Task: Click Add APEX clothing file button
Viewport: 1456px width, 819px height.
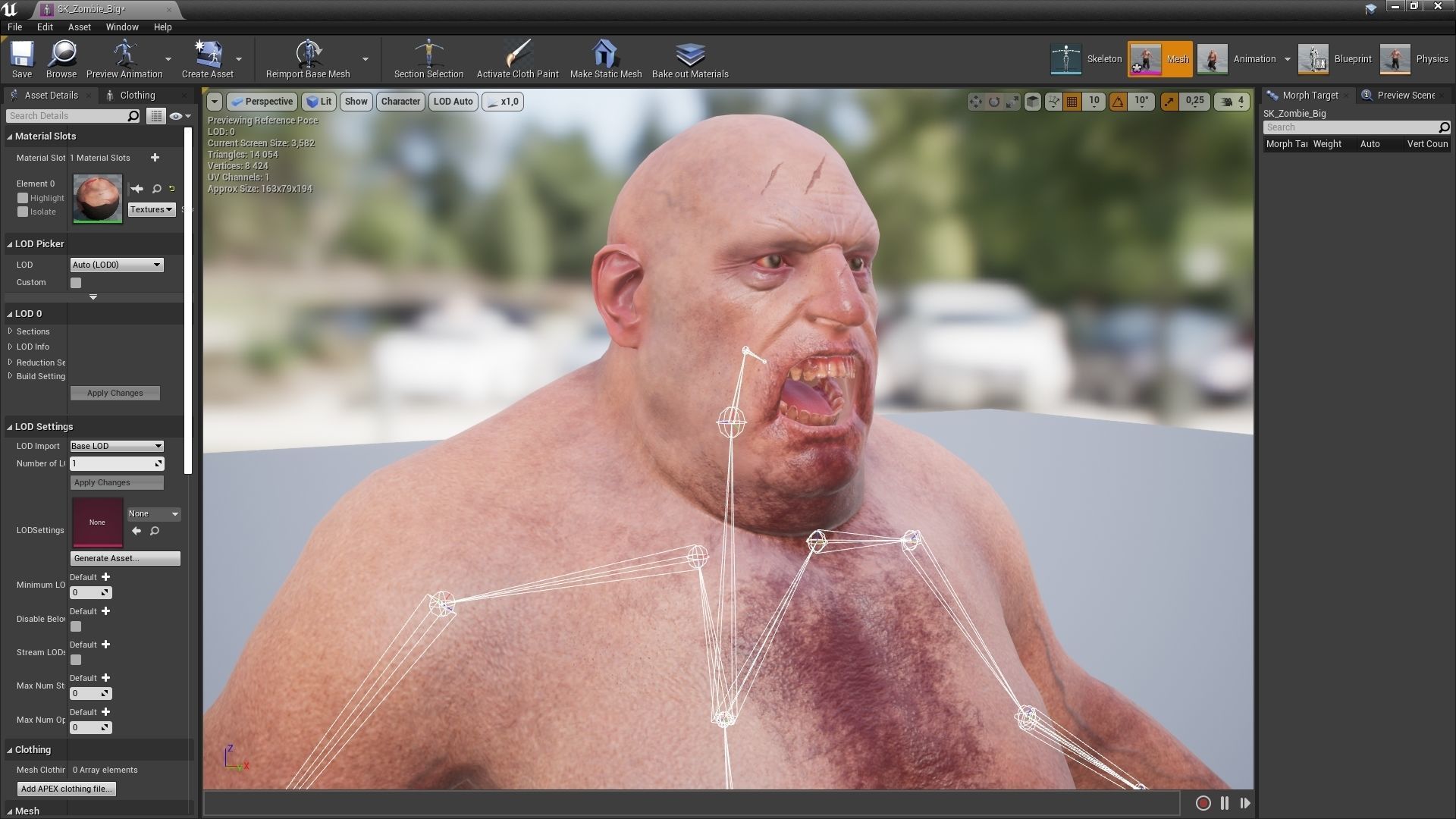Action: (x=66, y=789)
